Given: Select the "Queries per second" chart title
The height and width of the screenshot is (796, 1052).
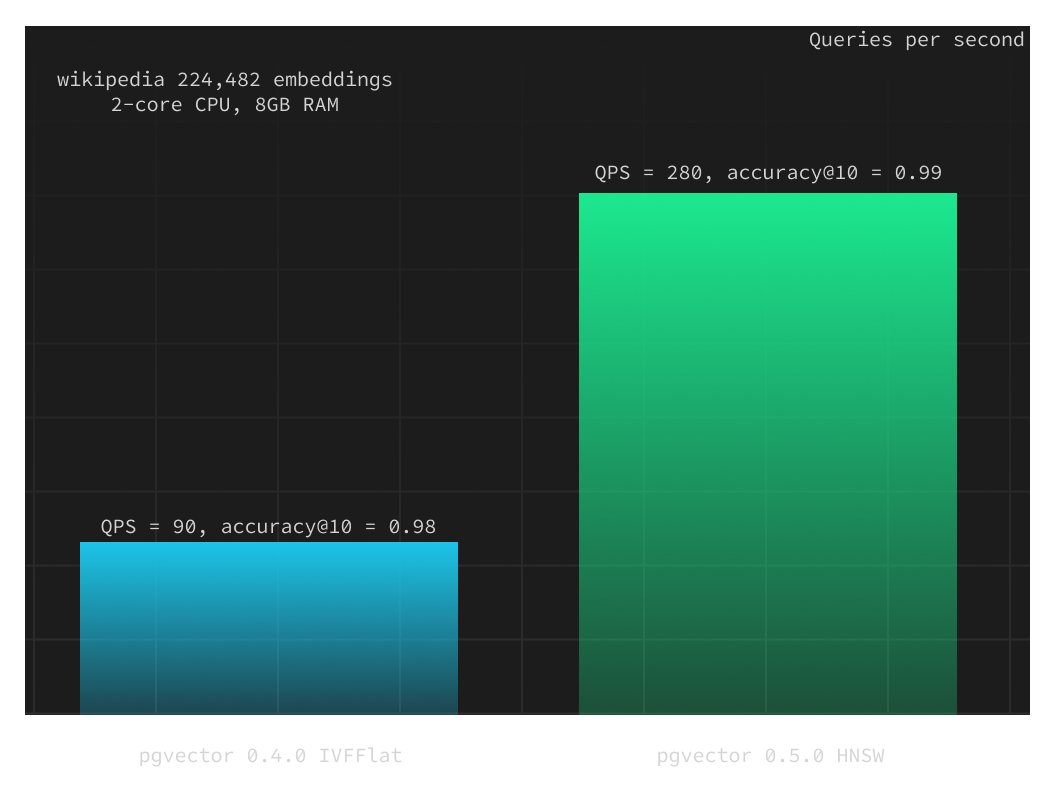Looking at the screenshot, I should click(x=916, y=40).
